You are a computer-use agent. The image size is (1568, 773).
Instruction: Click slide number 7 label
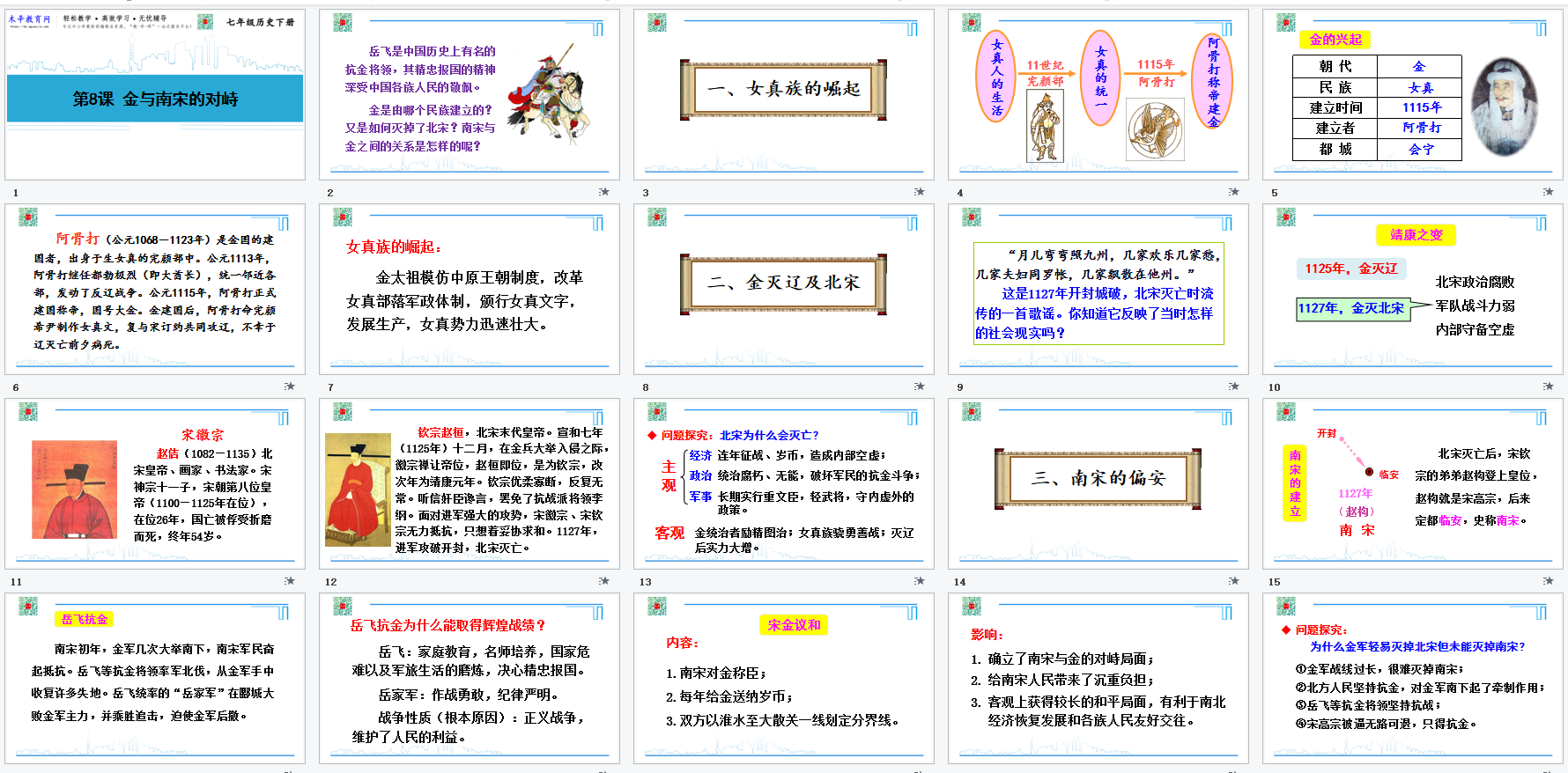(x=330, y=387)
